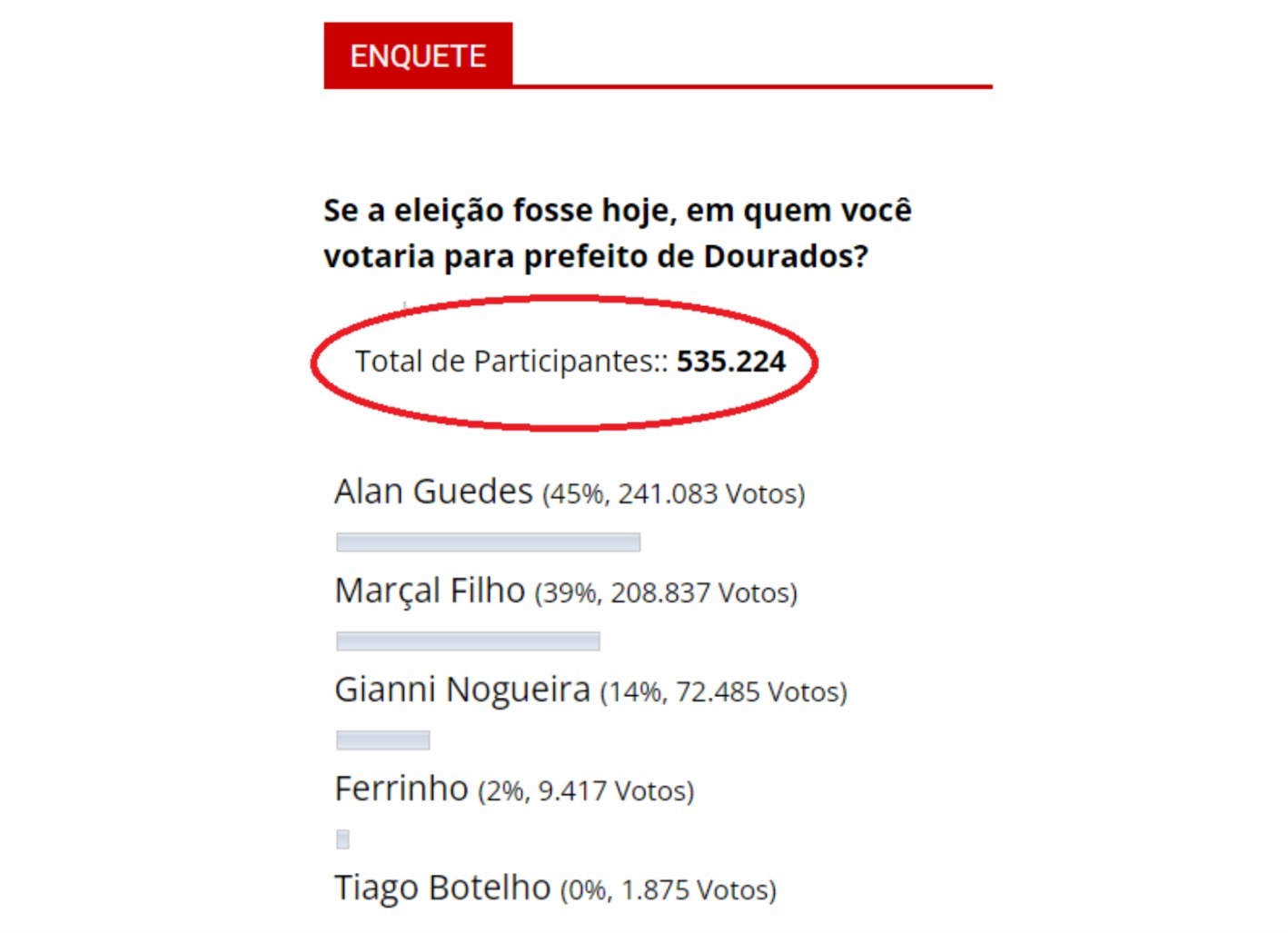Select the Ferrinho candidate name
1288x933 pixels.
(401, 789)
